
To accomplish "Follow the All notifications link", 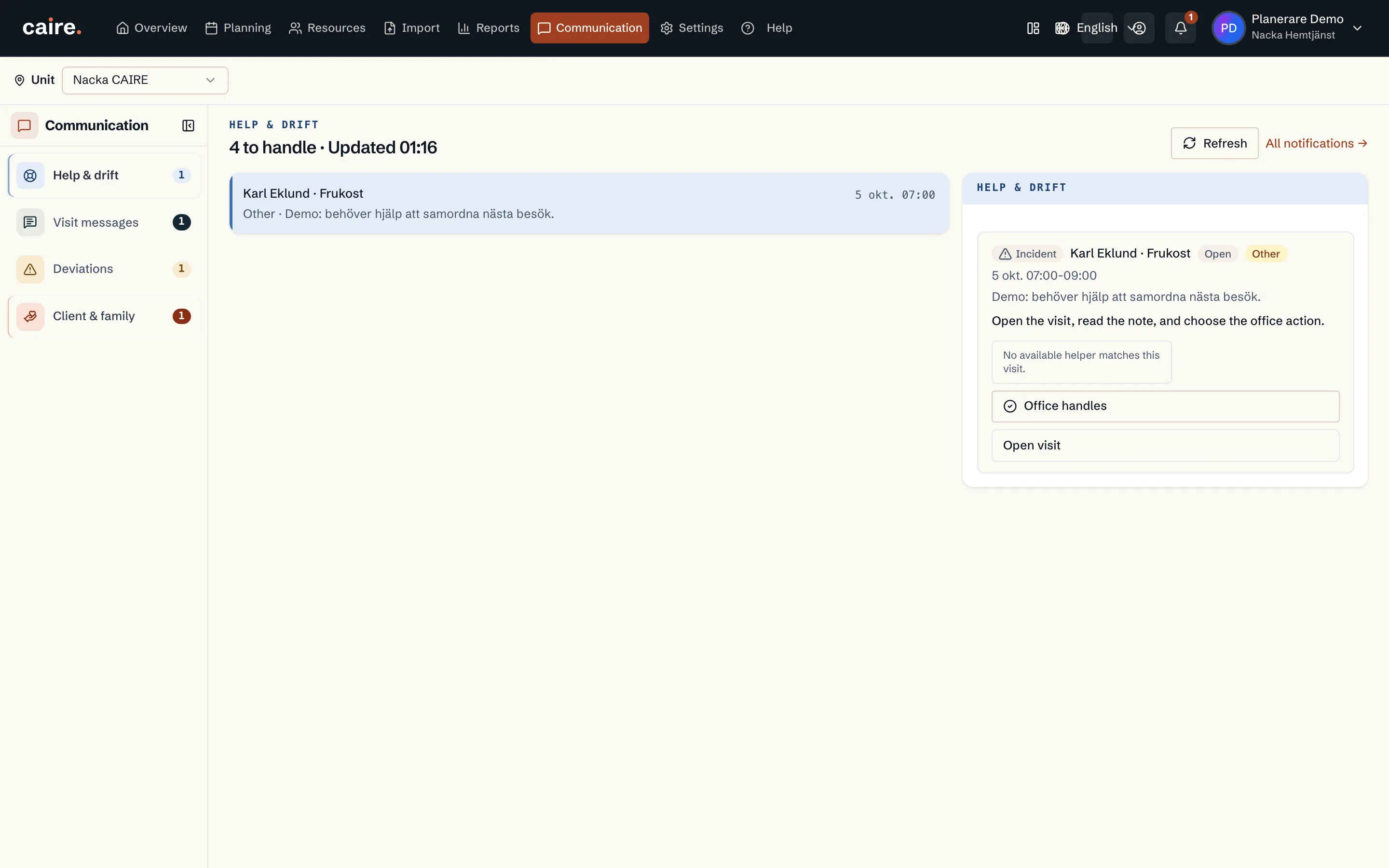I will (x=1316, y=144).
